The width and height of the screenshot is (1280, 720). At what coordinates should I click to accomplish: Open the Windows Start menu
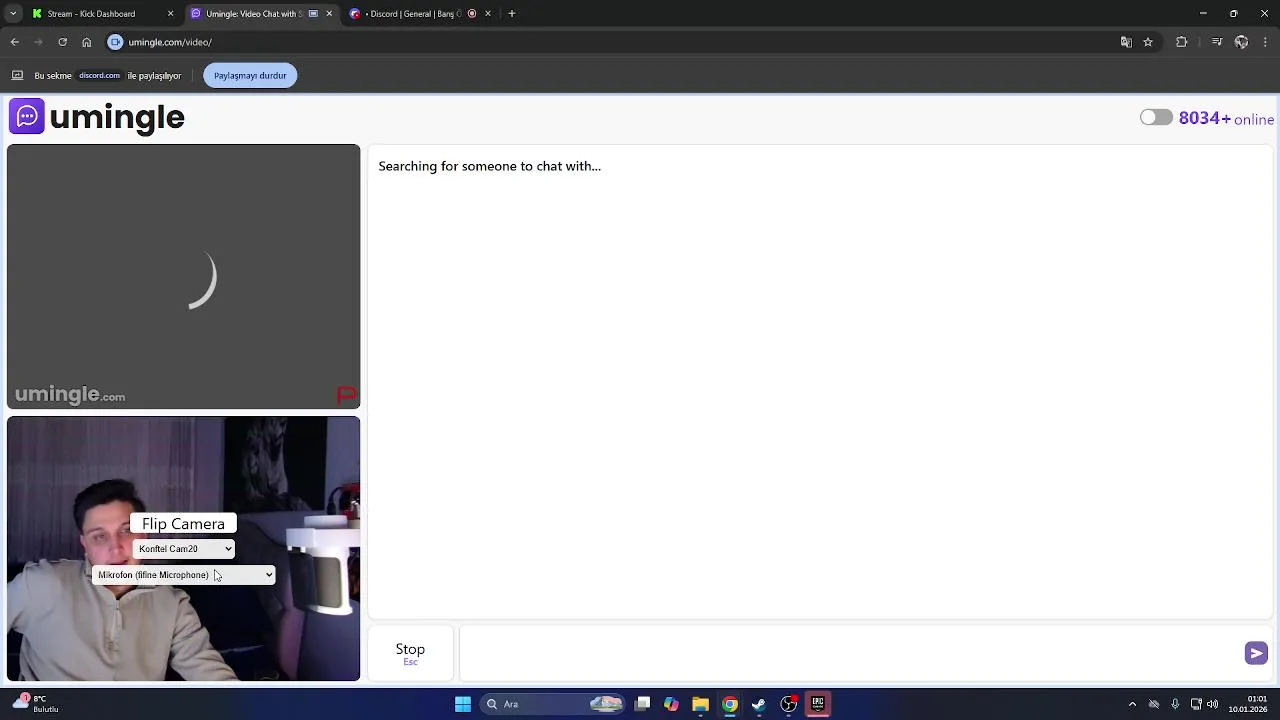463,704
